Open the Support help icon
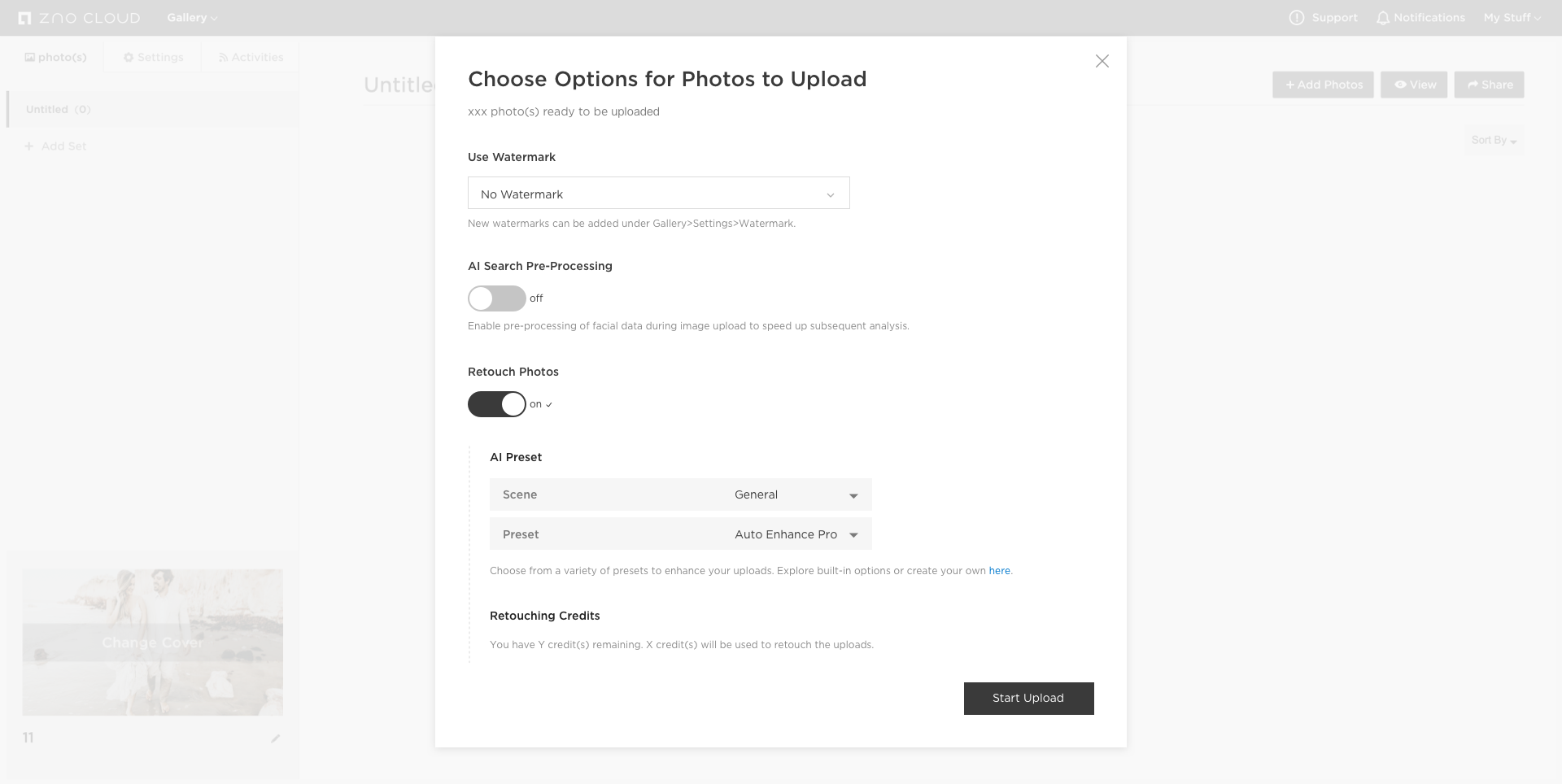Image resolution: width=1562 pixels, height=784 pixels. tap(1296, 18)
